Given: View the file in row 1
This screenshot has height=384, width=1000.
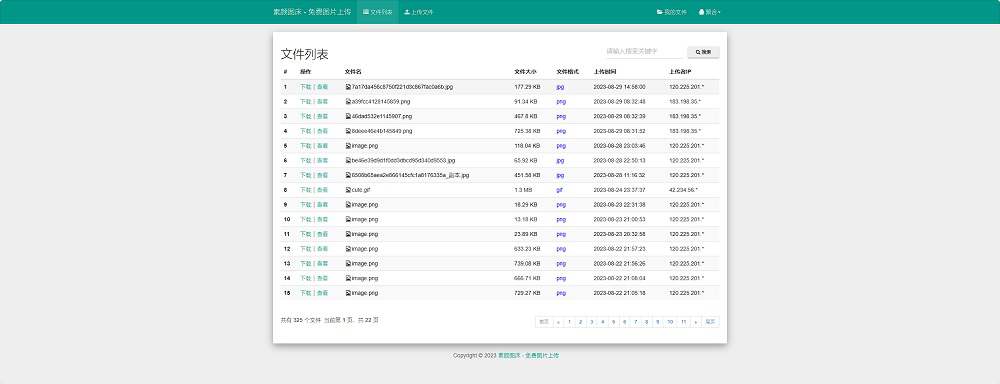Looking at the screenshot, I should point(323,87).
